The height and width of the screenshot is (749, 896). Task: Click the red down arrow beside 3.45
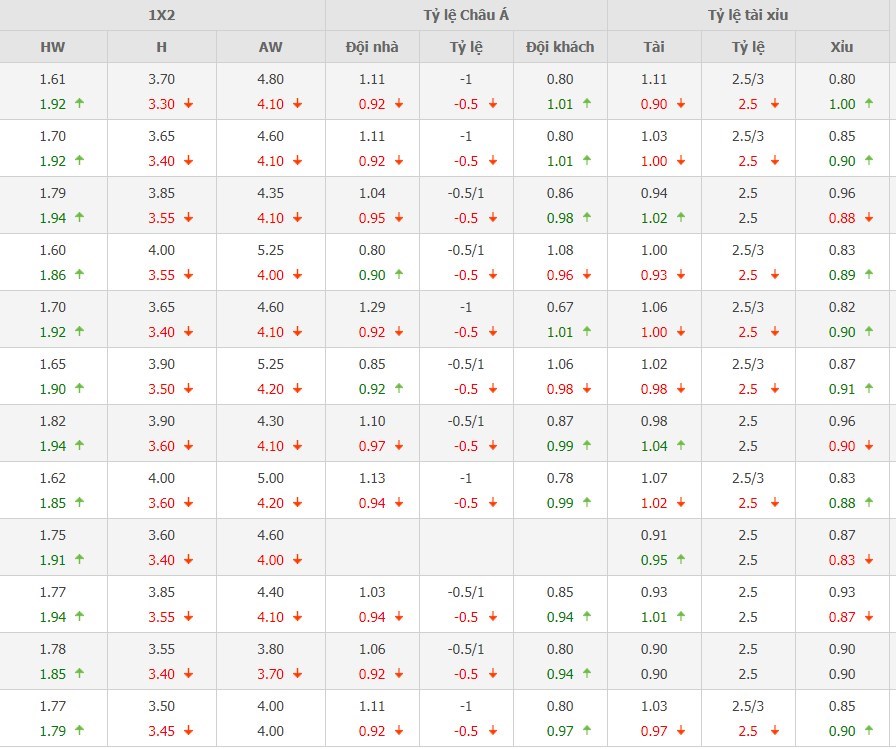click(x=188, y=731)
